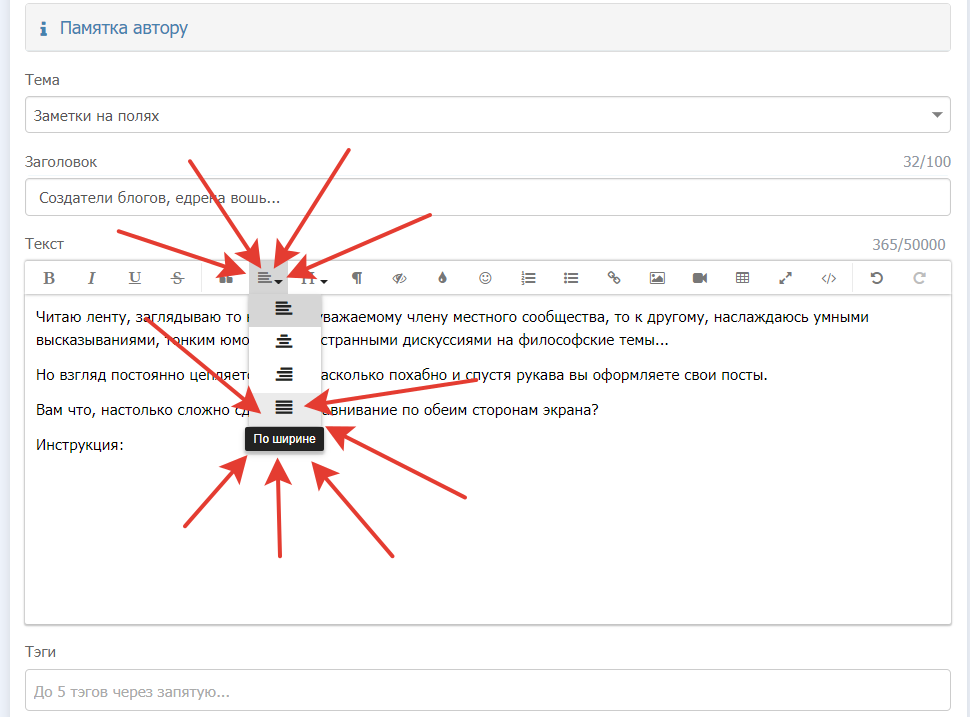The image size is (970, 717).
Task: Click the Тэги input field
Action: [x=487, y=691]
